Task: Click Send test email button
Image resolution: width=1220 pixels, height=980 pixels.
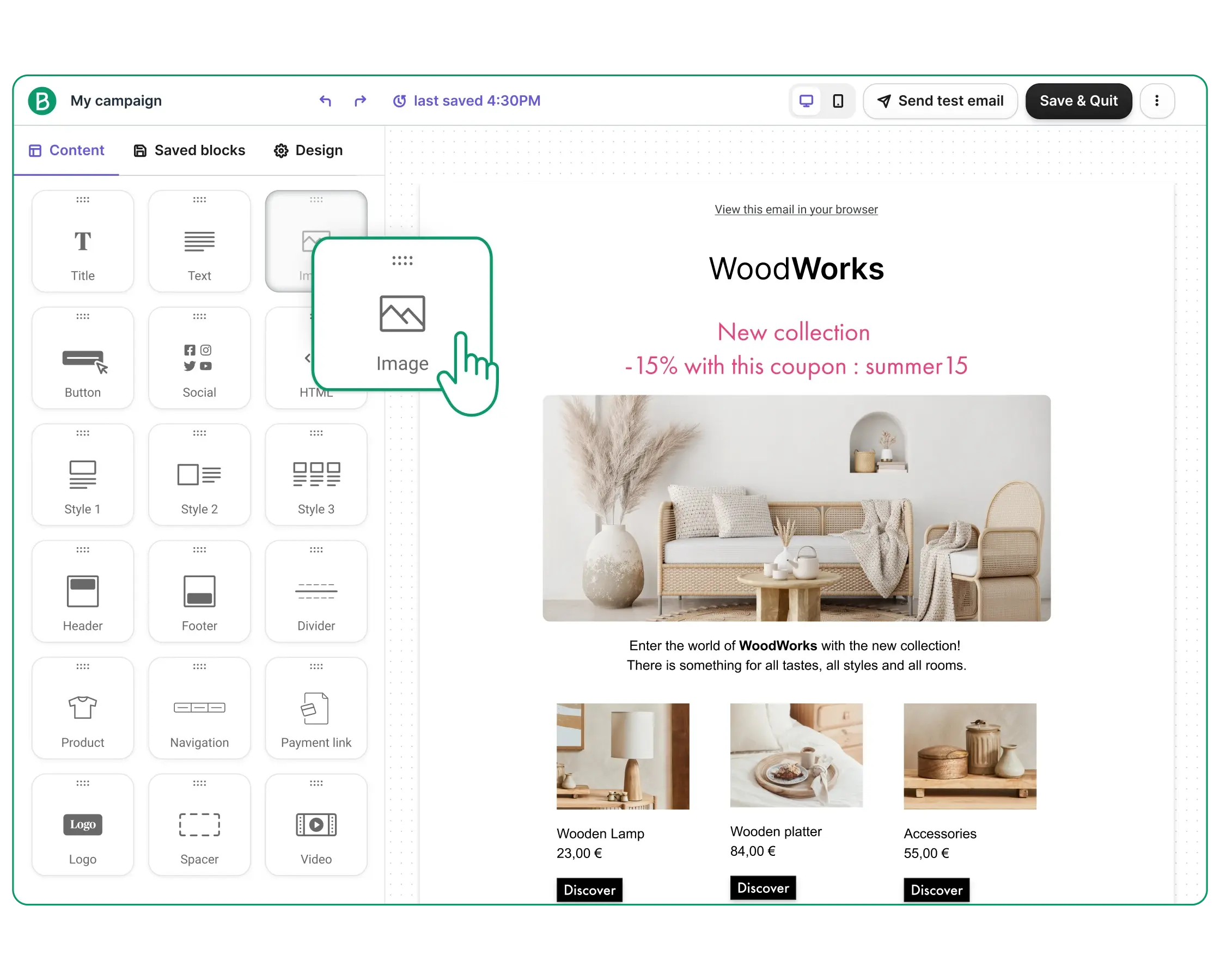Action: [x=940, y=100]
